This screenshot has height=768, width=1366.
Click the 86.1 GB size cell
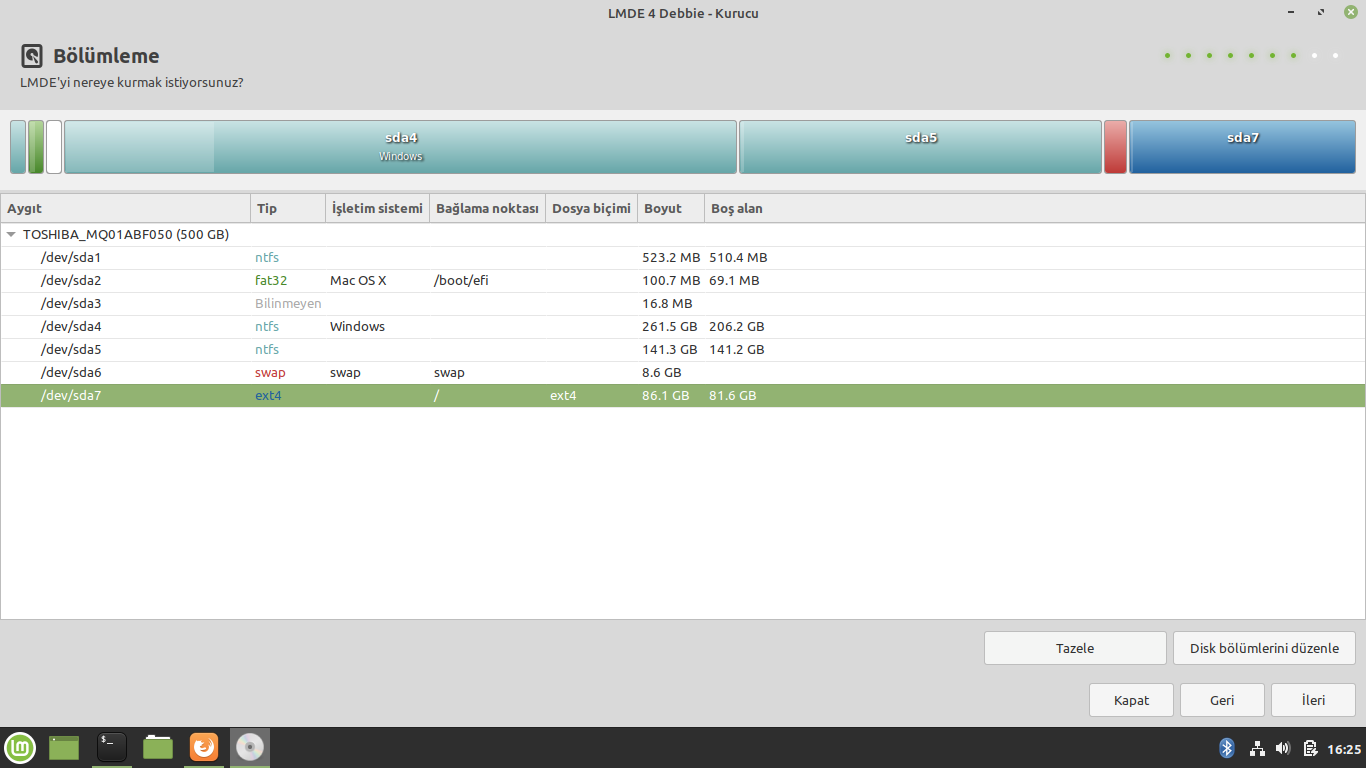pos(665,396)
